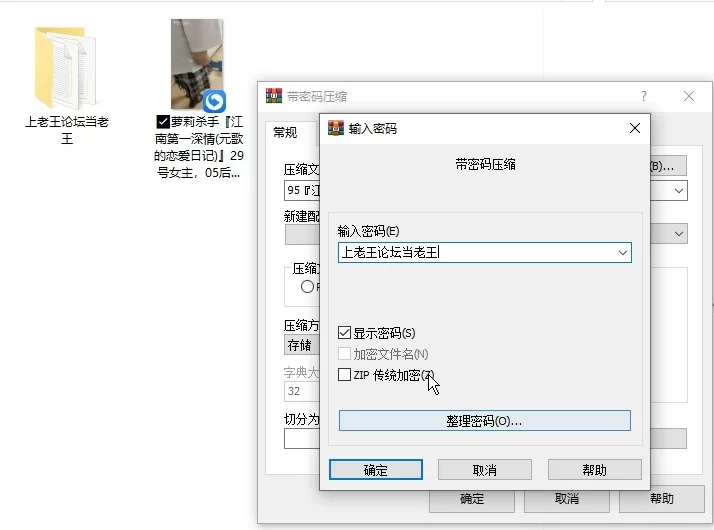Click the WinRAR icon in 输入密码 title bar
Image resolution: width=714 pixels, height=530 pixels.
(x=336, y=128)
